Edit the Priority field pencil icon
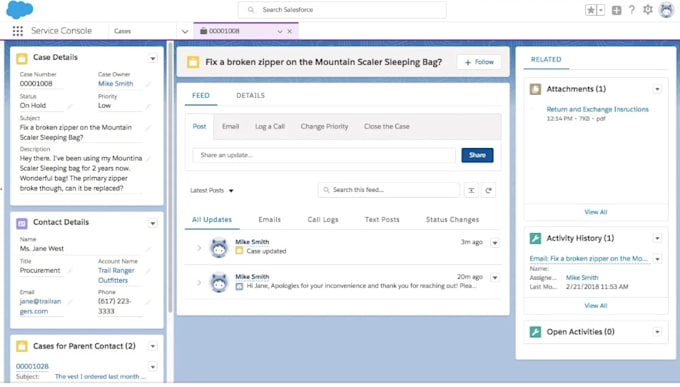 click(x=148, y=106)
